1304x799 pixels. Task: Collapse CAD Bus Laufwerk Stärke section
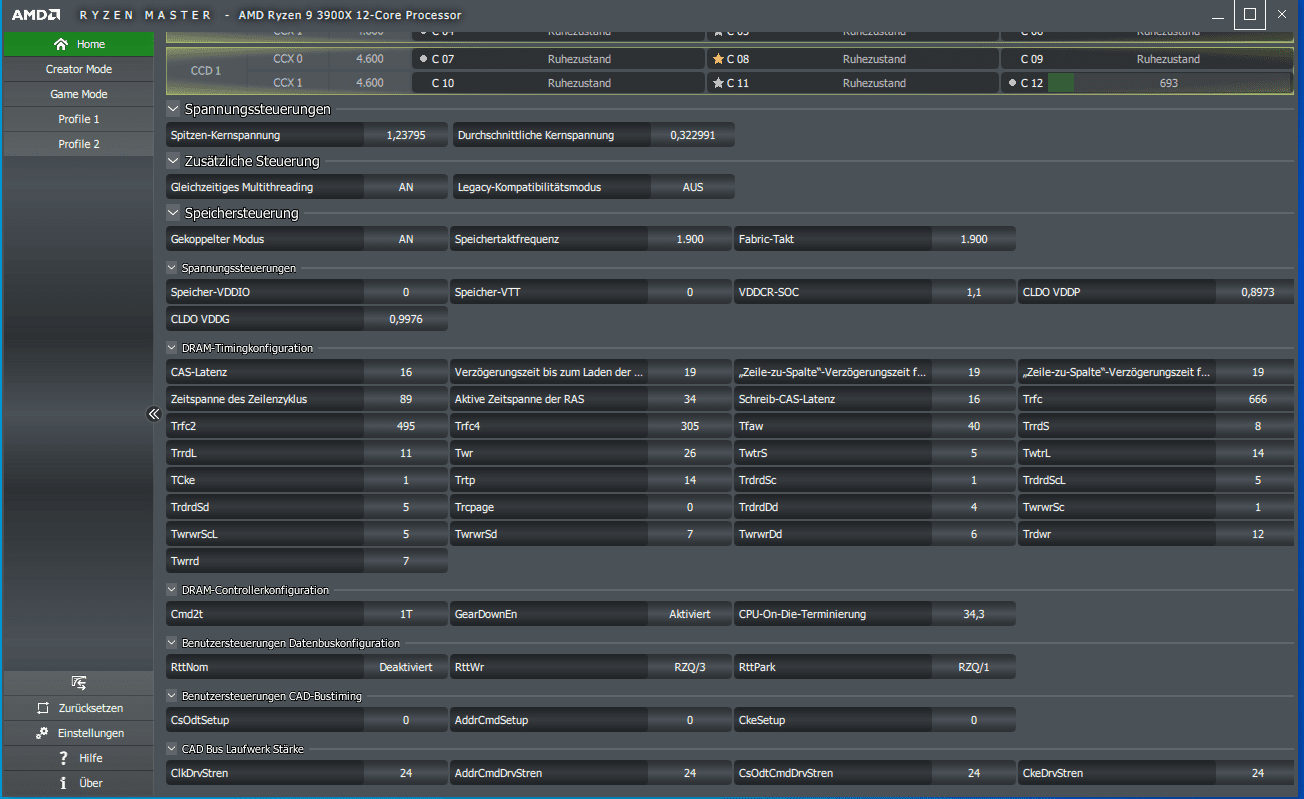[x=173, y=748]
